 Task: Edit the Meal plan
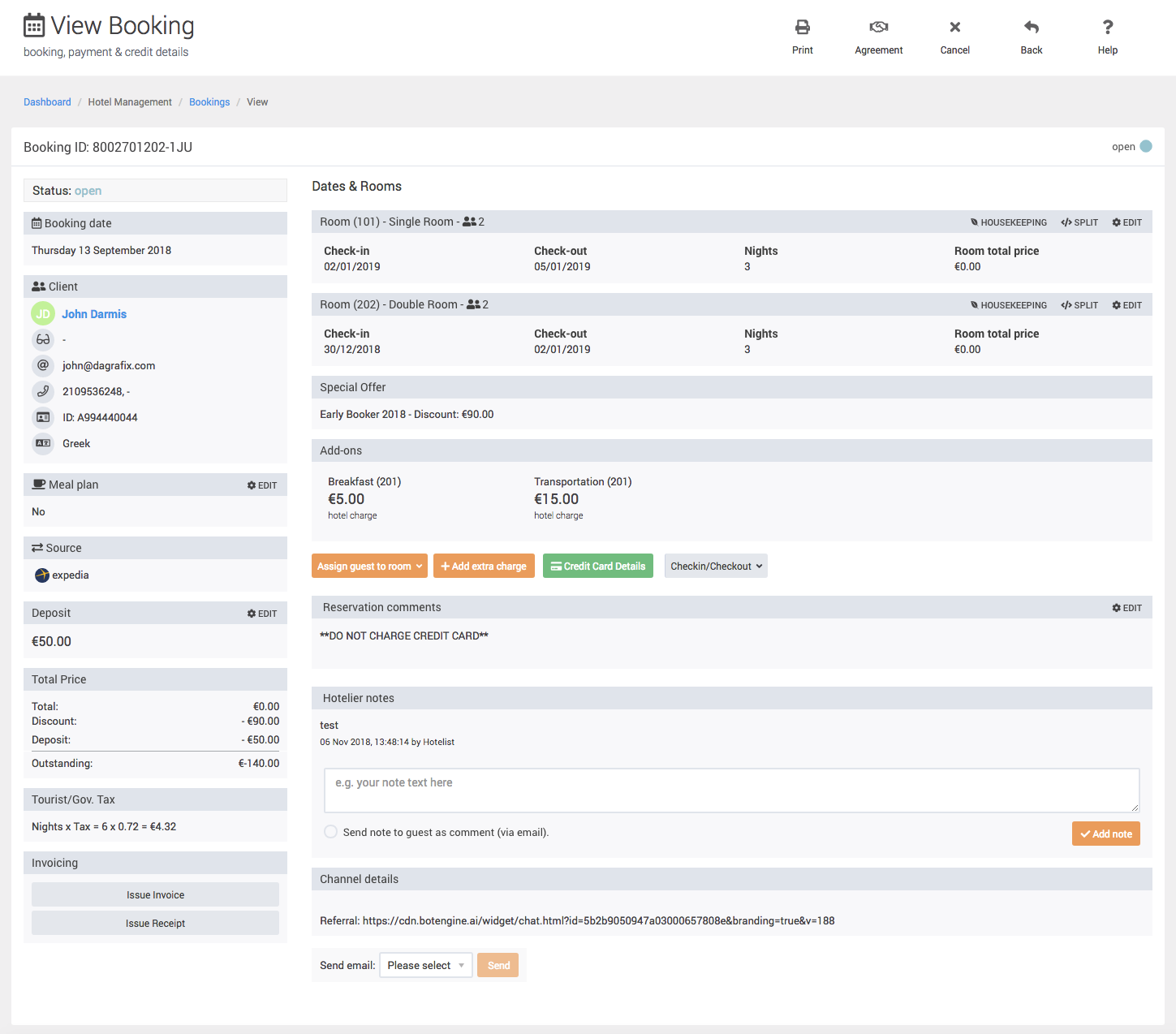pos(262,485)
